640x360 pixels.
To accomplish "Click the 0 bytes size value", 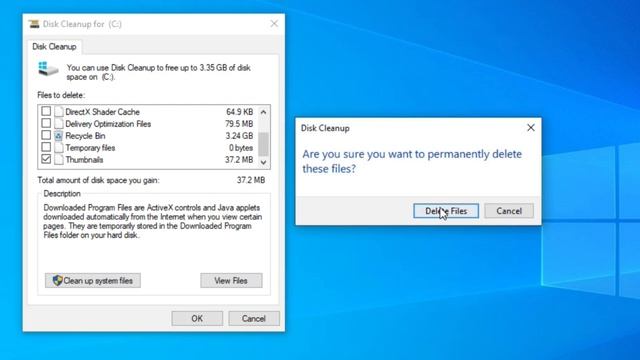I will 241,148.
